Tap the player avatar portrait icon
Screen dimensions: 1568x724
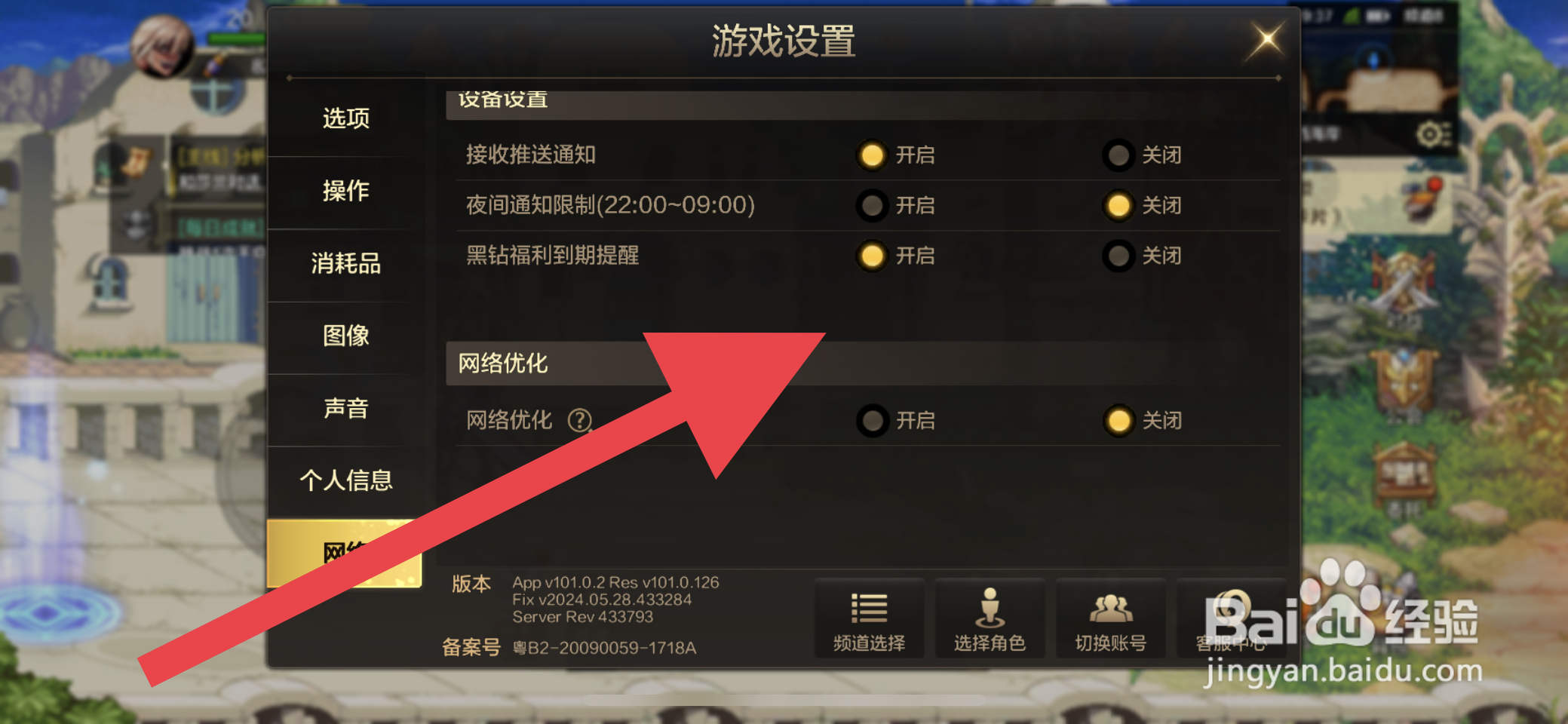click(163, 47)
